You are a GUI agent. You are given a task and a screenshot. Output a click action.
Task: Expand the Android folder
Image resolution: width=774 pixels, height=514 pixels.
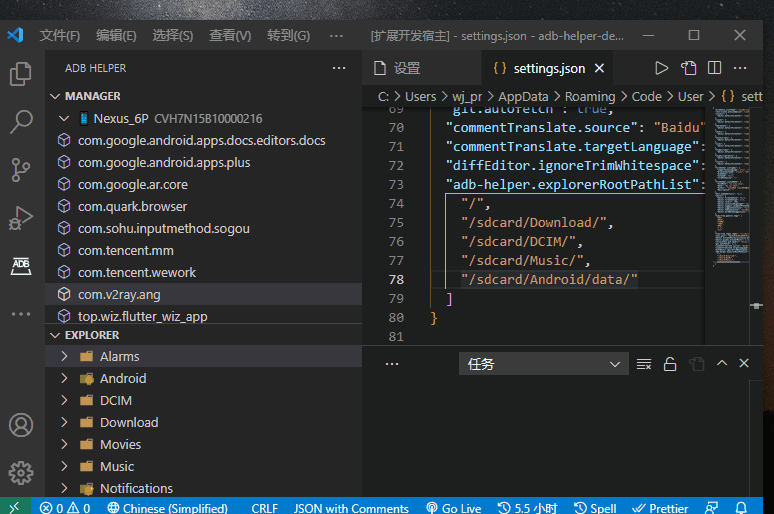pos(64,379)
